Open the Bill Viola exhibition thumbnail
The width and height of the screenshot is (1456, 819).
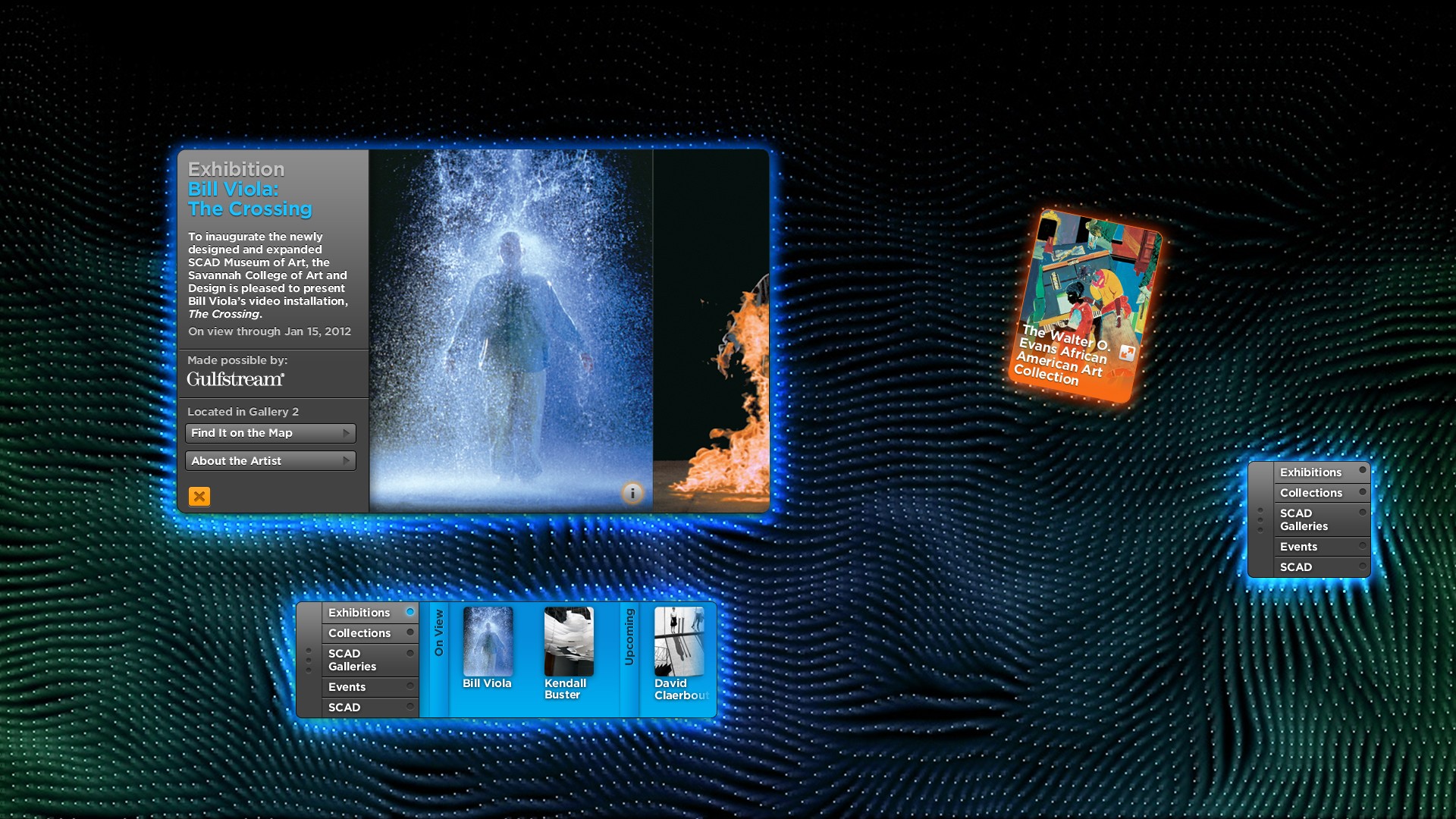(x=488, y=642)
